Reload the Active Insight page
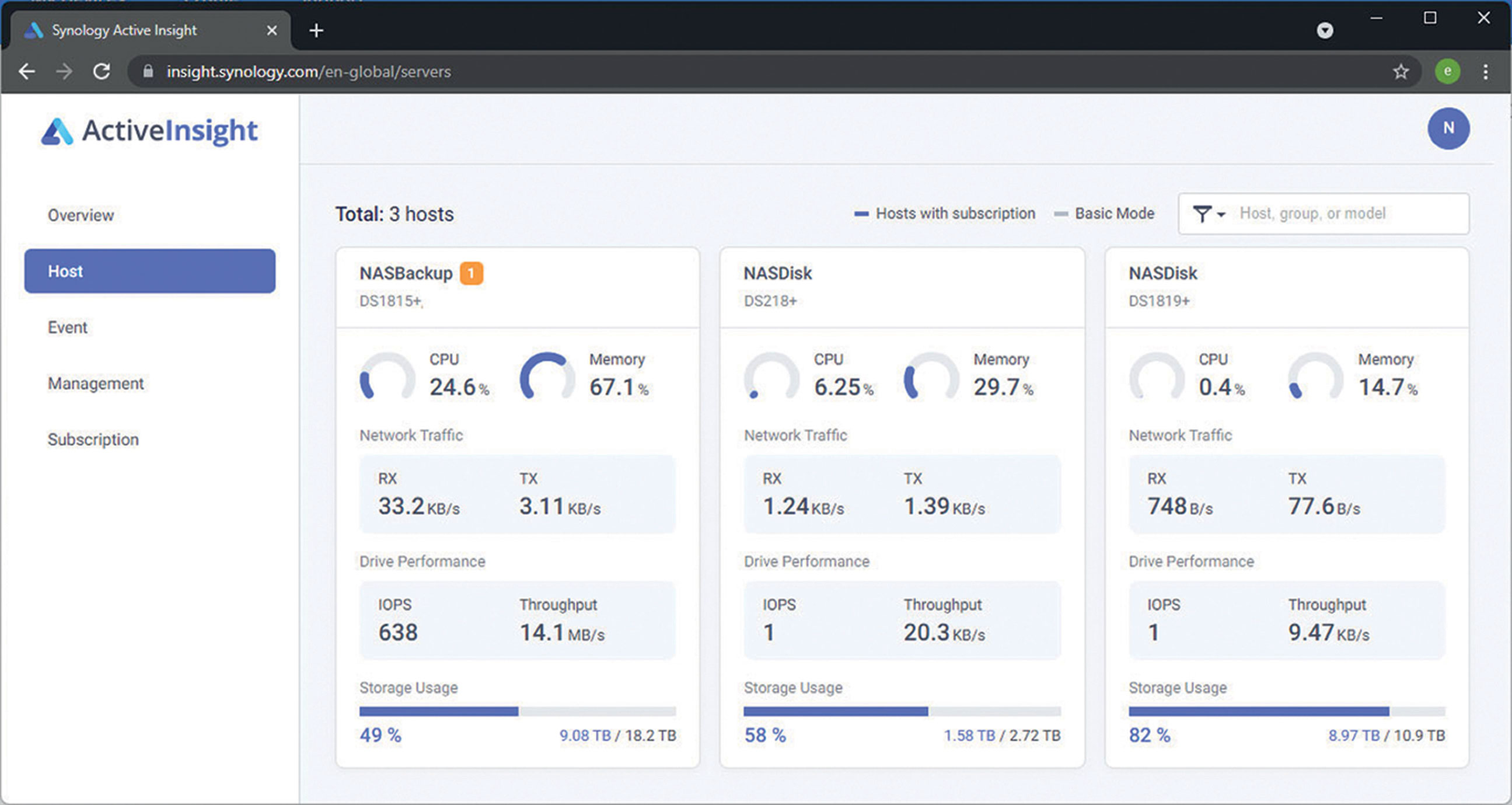1512x805 pixels. point(102,72)
